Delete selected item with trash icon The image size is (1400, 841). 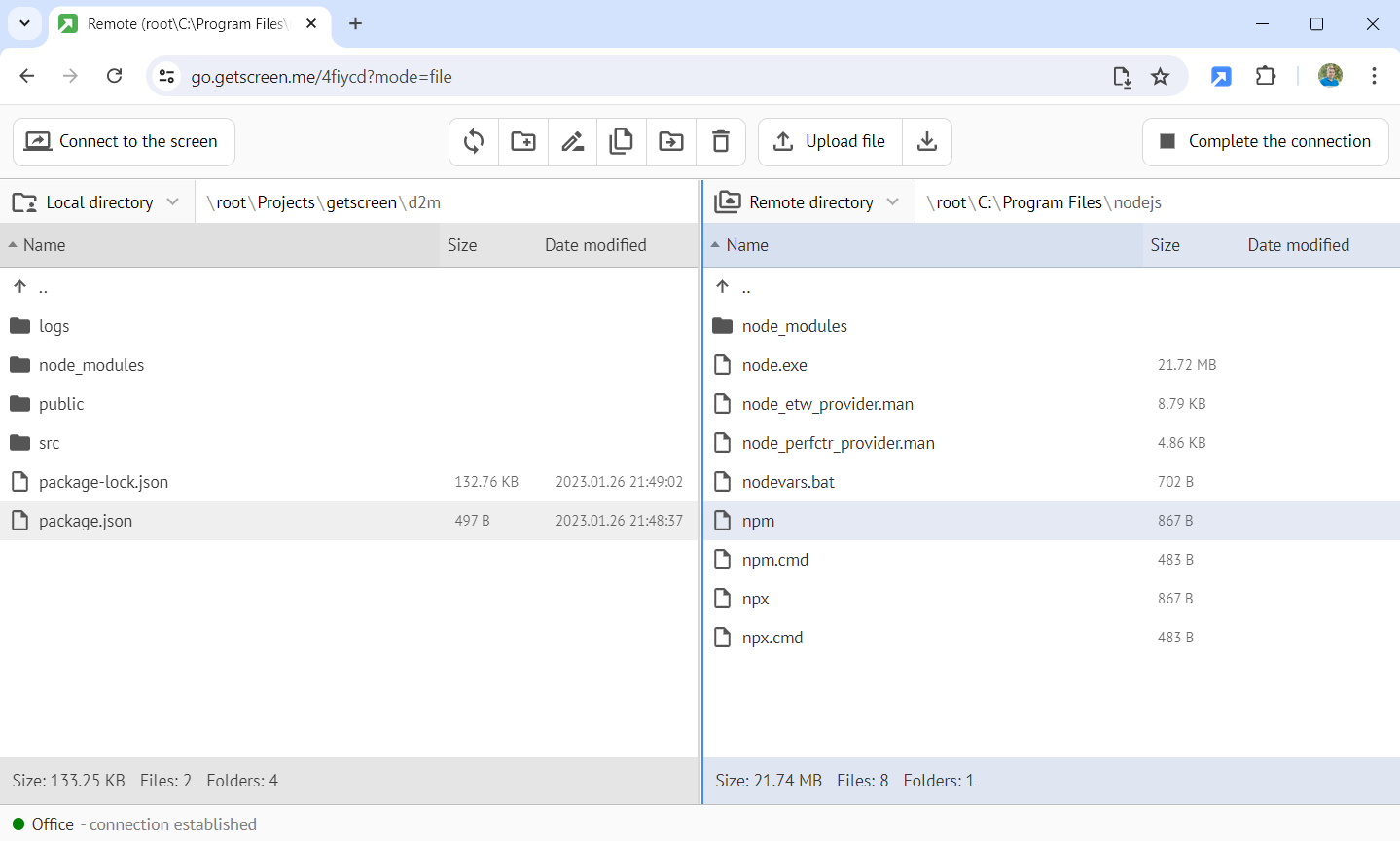721,142
